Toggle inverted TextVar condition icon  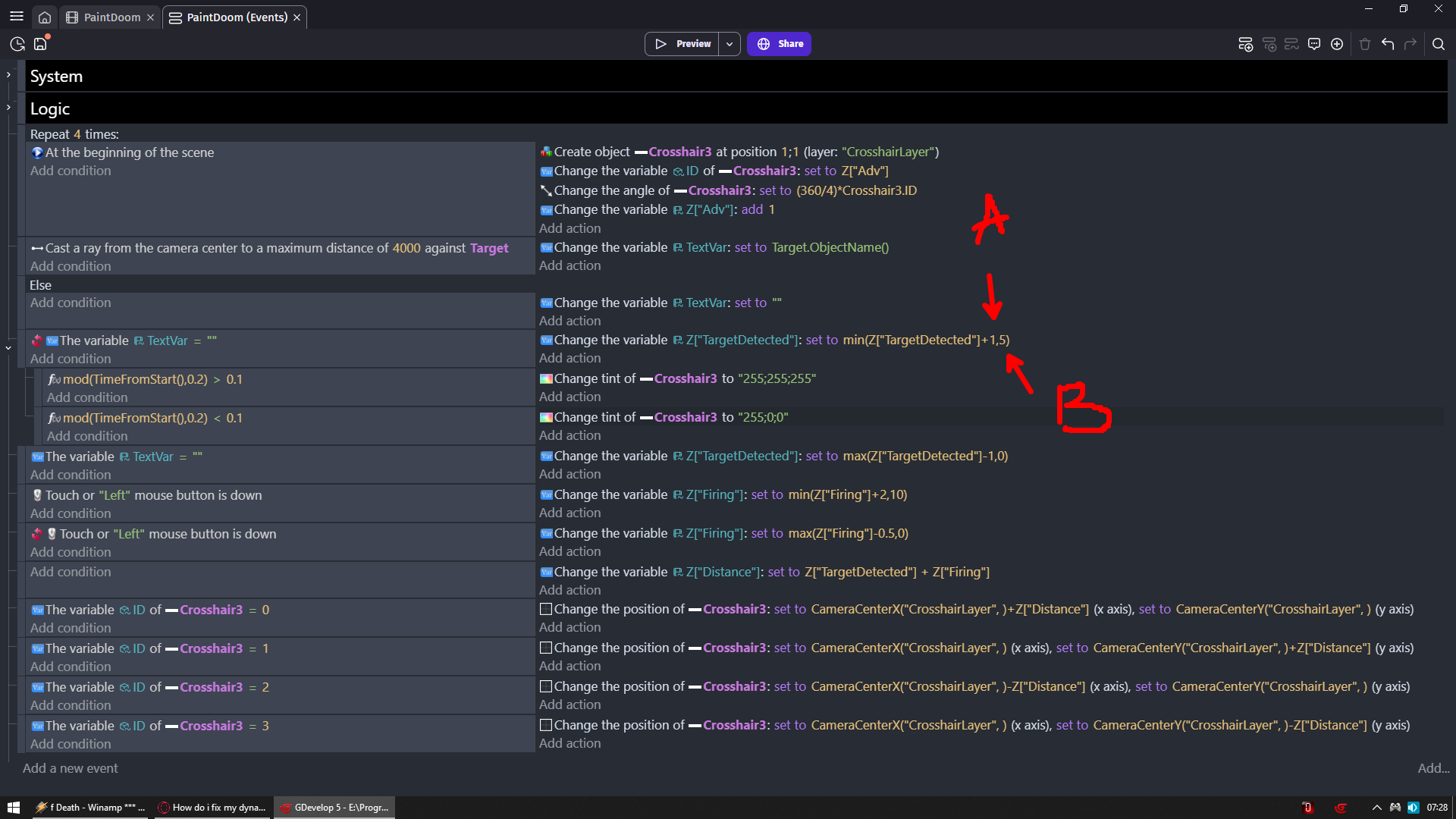point(36,340)
